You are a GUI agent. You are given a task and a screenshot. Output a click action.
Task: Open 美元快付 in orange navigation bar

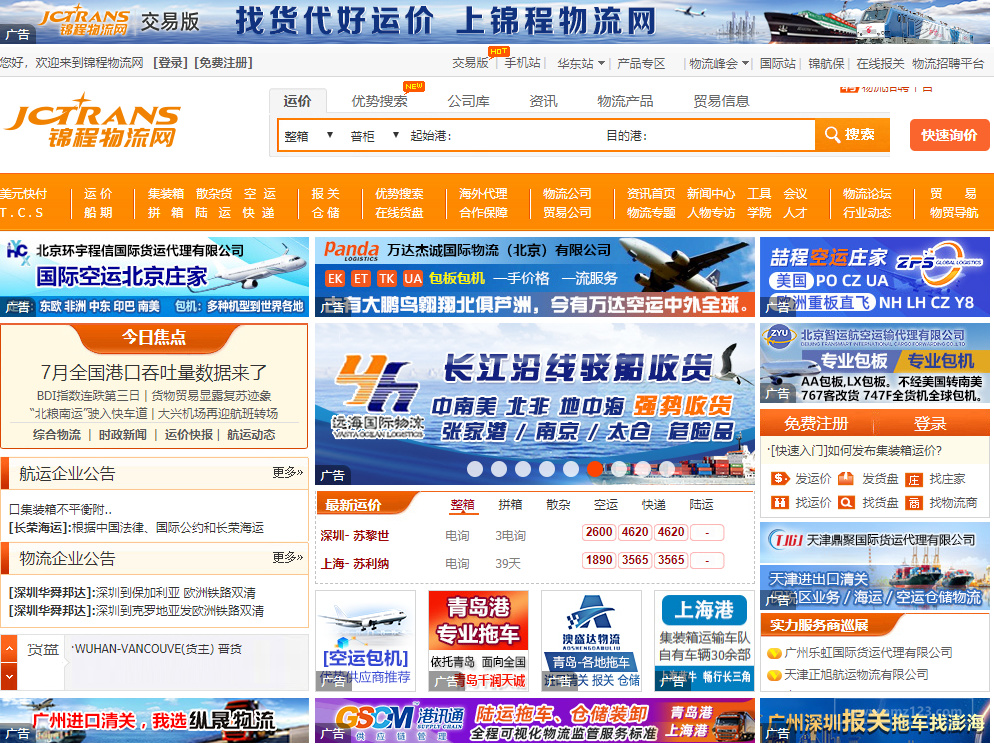point(23,193)
